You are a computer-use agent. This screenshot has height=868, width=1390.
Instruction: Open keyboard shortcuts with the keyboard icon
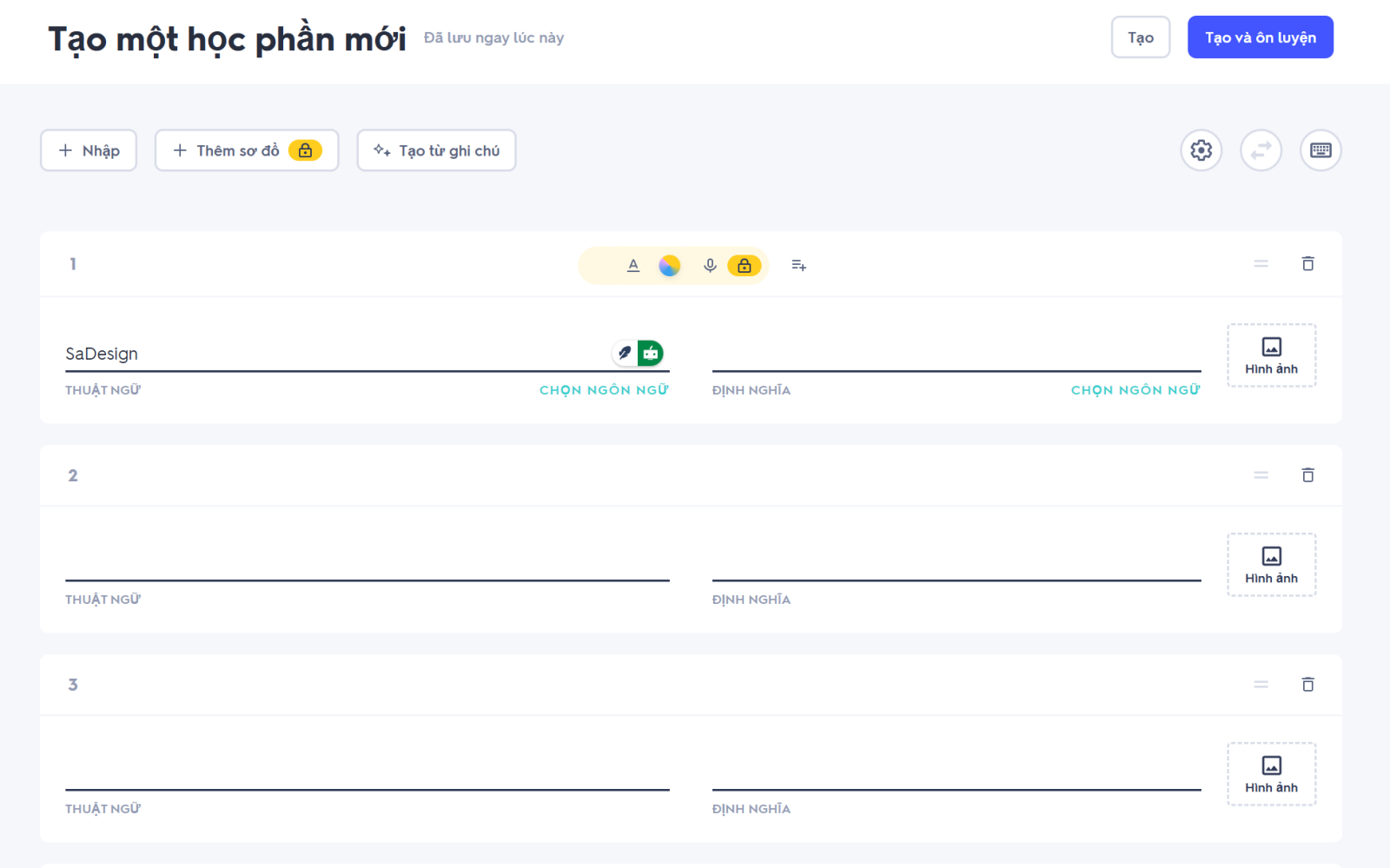(x=1320, y=149)
